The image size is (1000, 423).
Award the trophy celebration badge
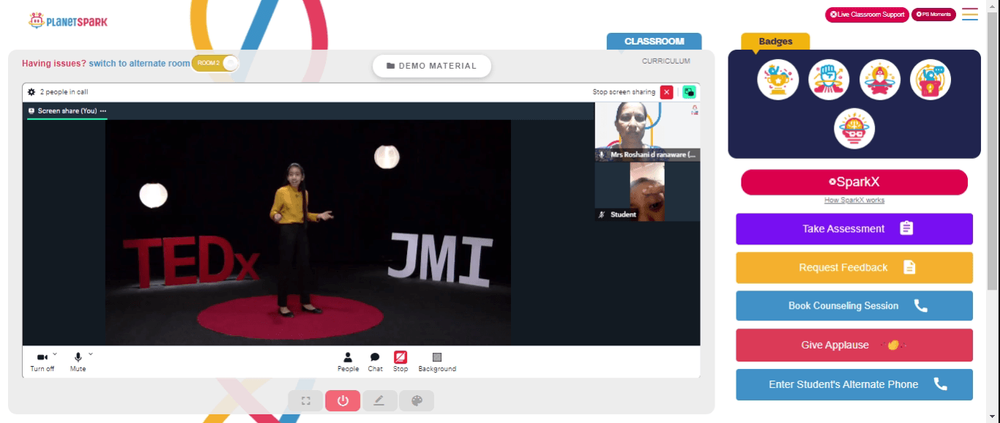pos(777,79)
